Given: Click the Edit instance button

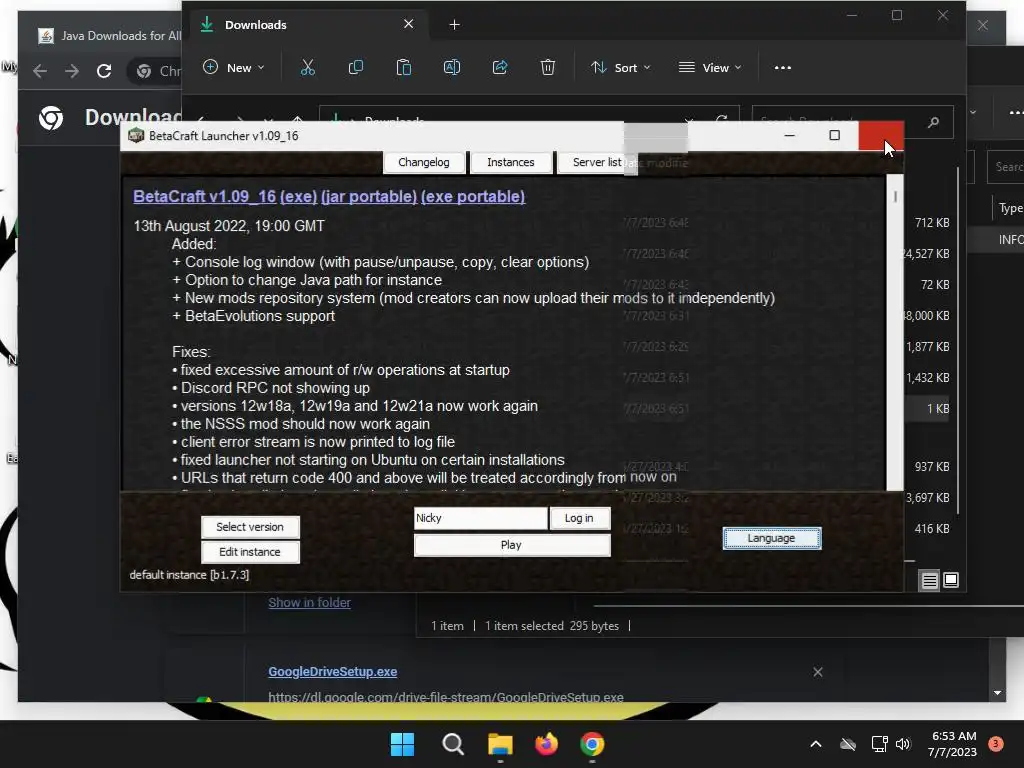Looking at the screenshot, I should [250, 552].
